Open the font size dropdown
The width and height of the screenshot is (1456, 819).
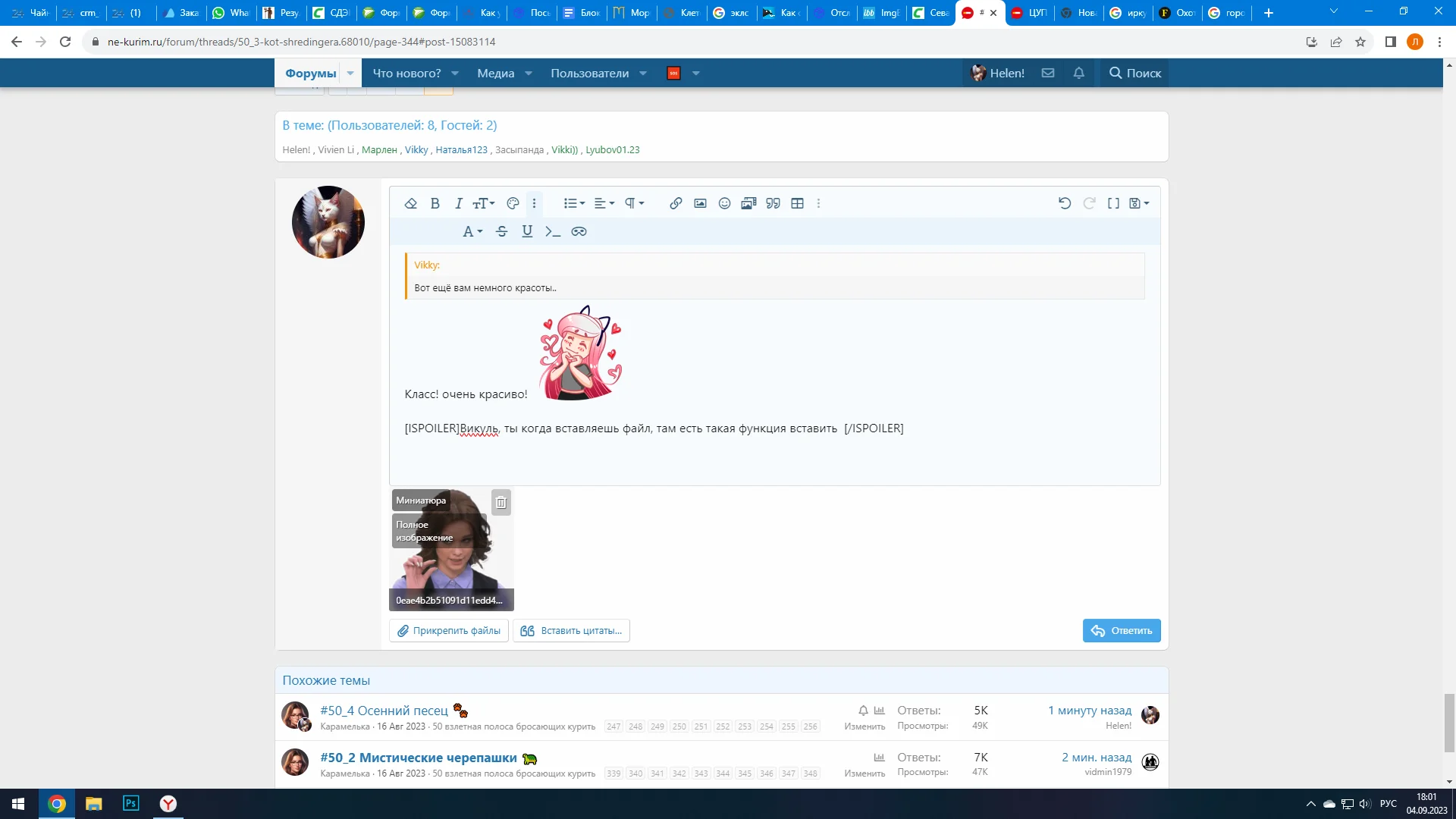click(x=483, y=203)
